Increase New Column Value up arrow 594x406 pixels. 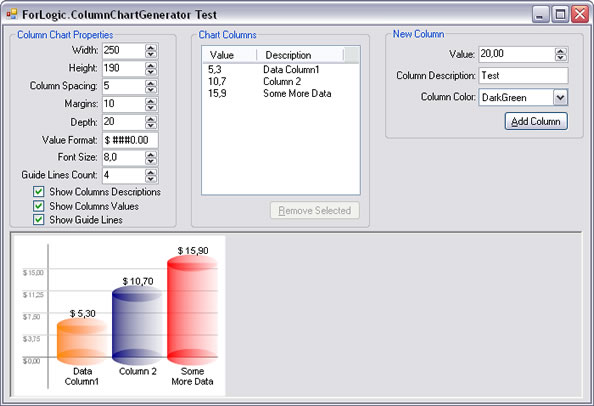[561, 51]
